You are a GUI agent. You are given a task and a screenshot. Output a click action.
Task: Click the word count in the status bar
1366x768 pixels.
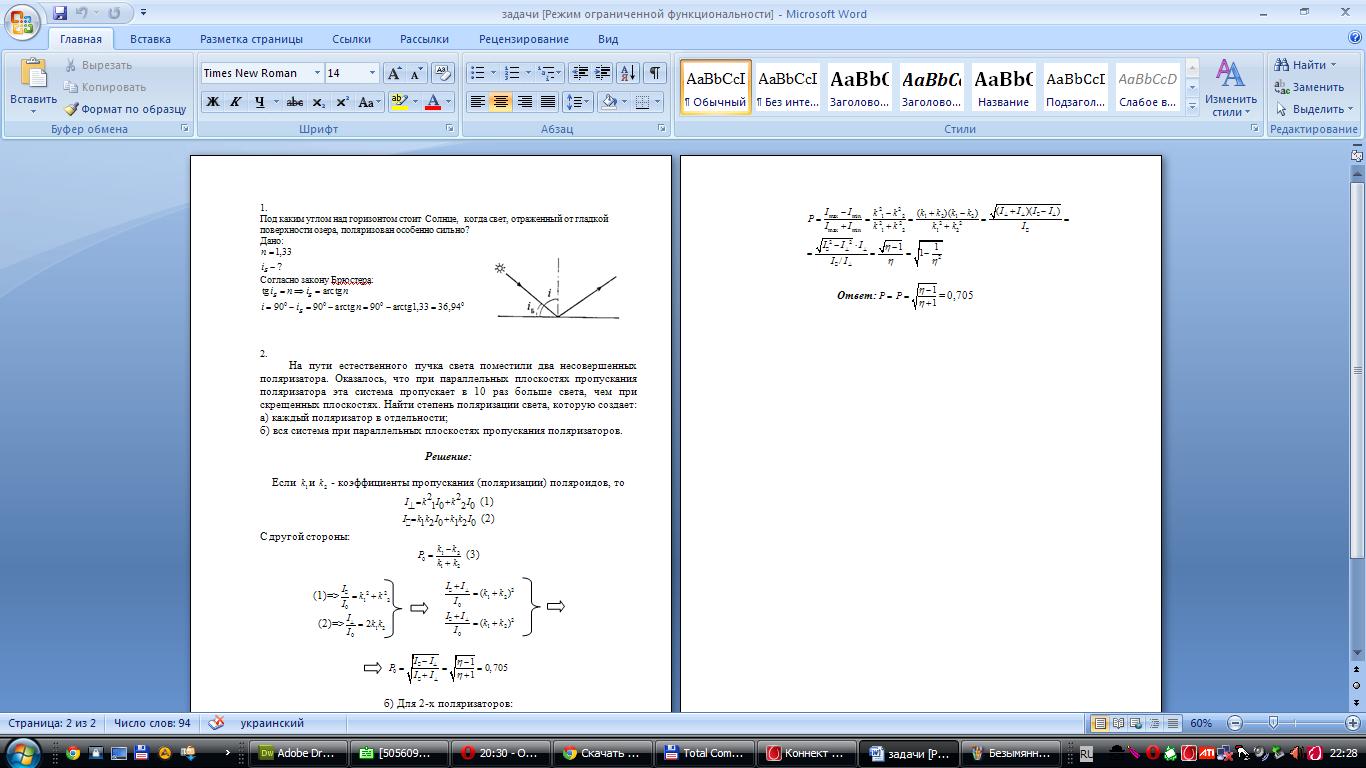[152, 723]
